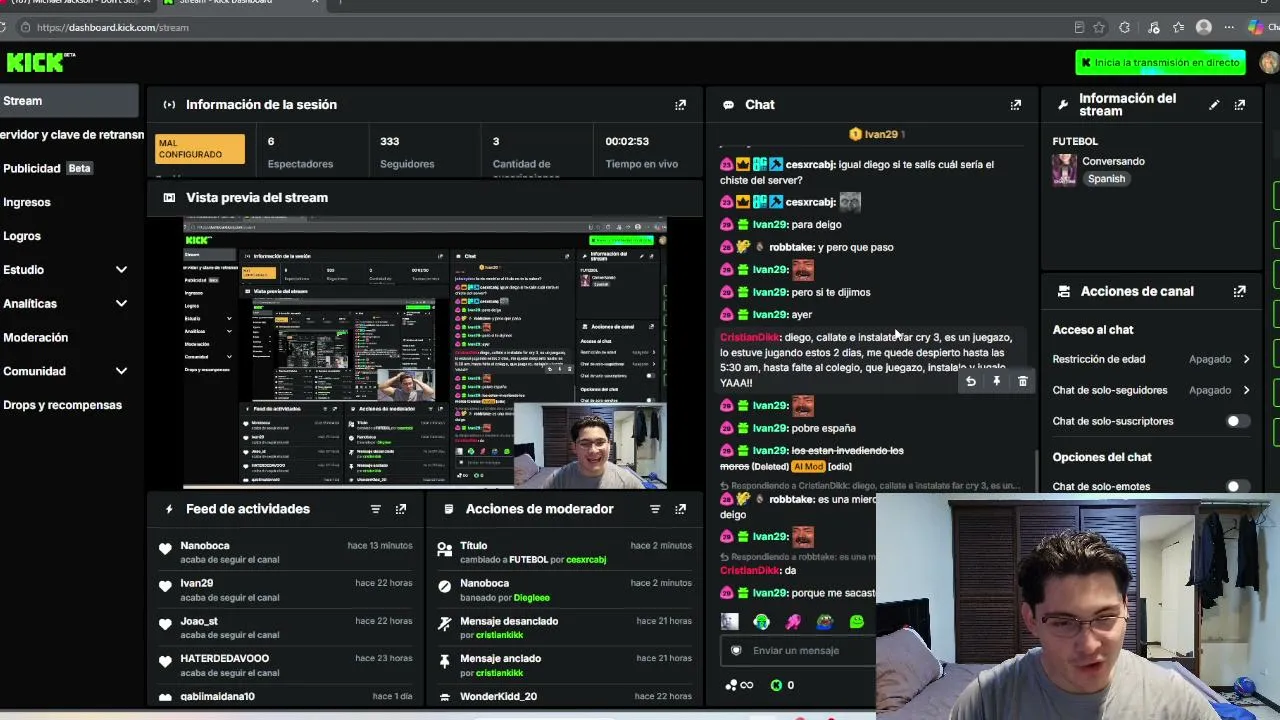Edit stream information with the pencil icon
Viewport: 1280px width, 720px height.
click(1214, 104)
